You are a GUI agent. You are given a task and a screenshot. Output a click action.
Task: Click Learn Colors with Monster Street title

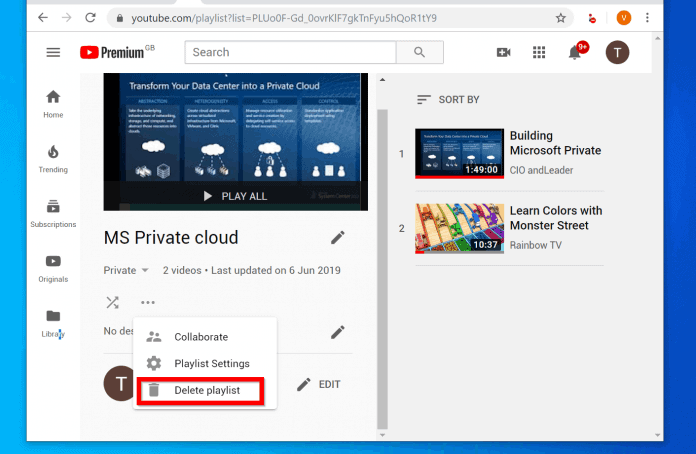pos(556,218)
